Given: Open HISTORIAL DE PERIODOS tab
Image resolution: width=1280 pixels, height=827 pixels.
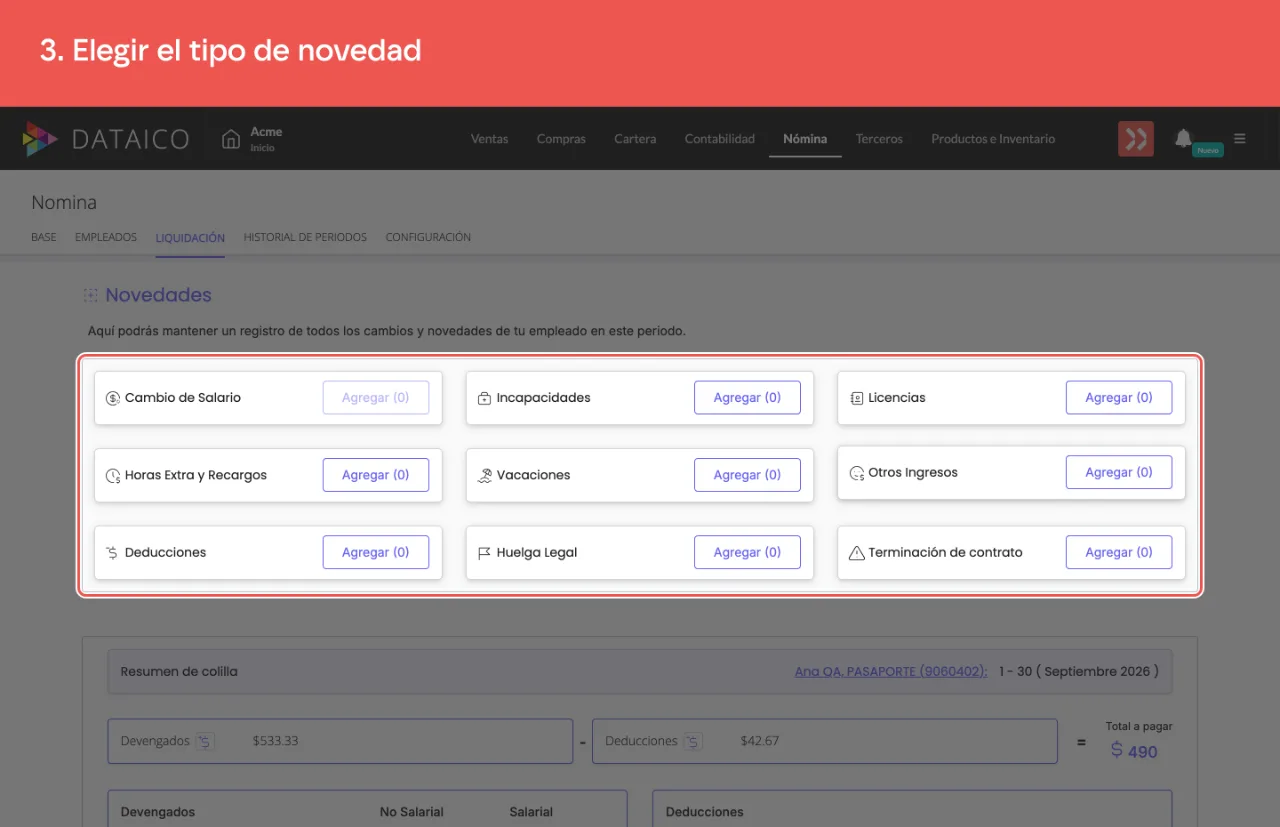Looking at the screenshot, I should click(305, 238).
